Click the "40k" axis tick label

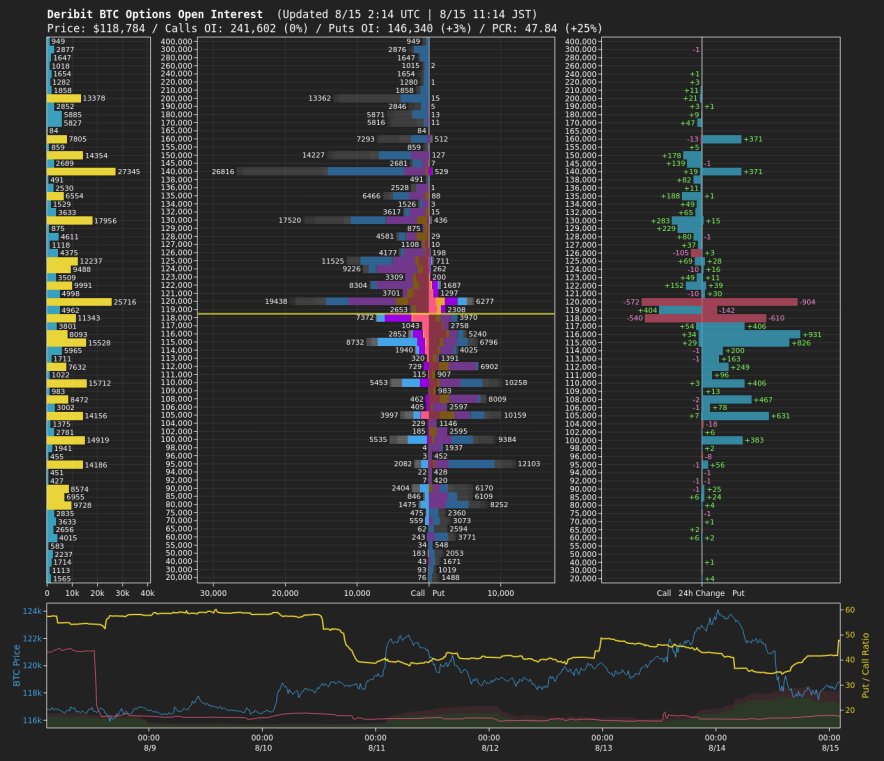(x=147, y=593)
